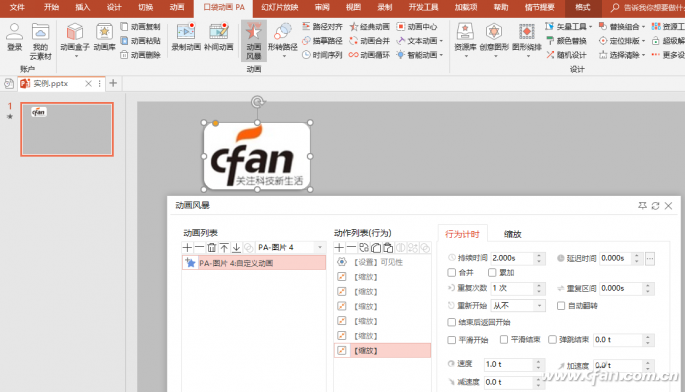Screen dimensions: 685x392
Task: Select the 【设置】可见性 action row
Action: (x=382, y=262)
